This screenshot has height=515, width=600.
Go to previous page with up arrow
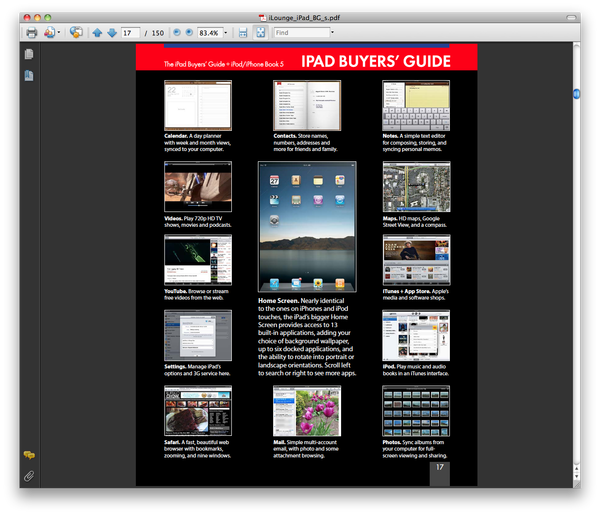(x=97, y=33)
